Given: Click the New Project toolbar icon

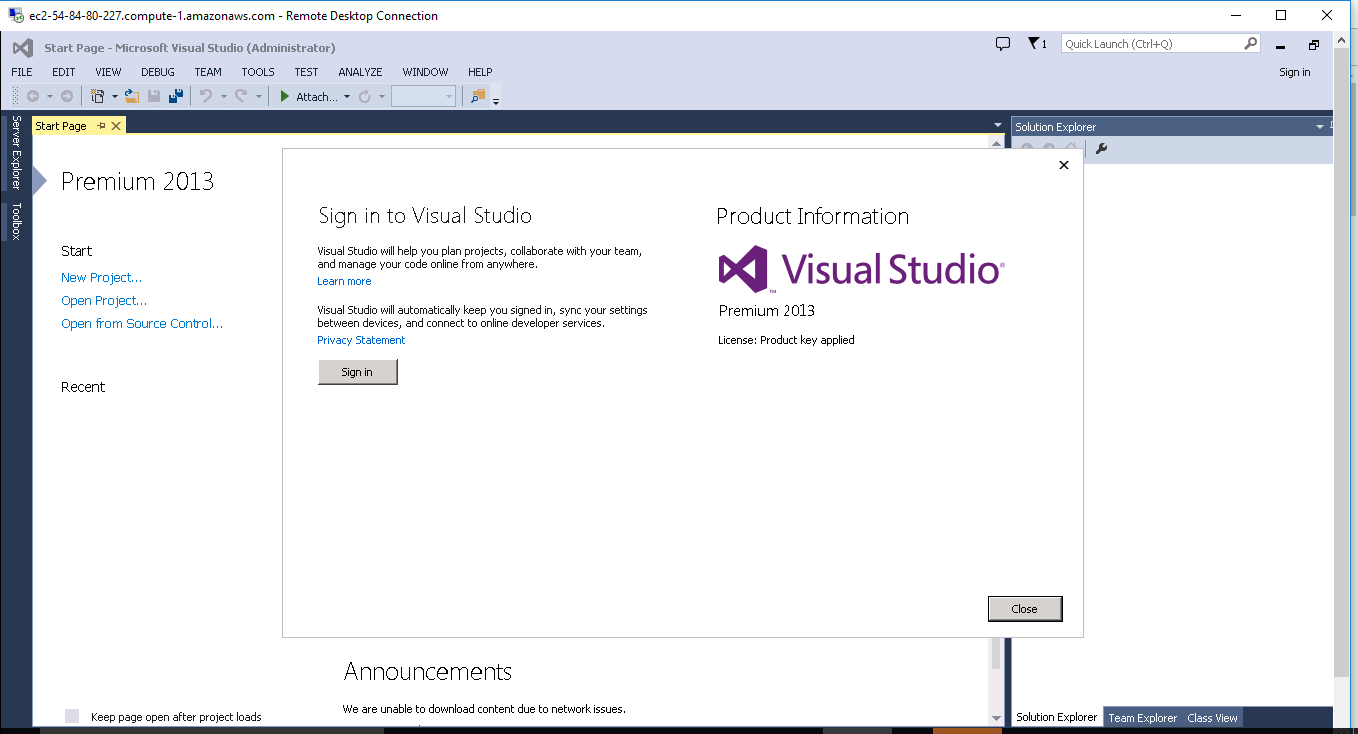Looking at the screenshot, I should [x=97, y=96].
